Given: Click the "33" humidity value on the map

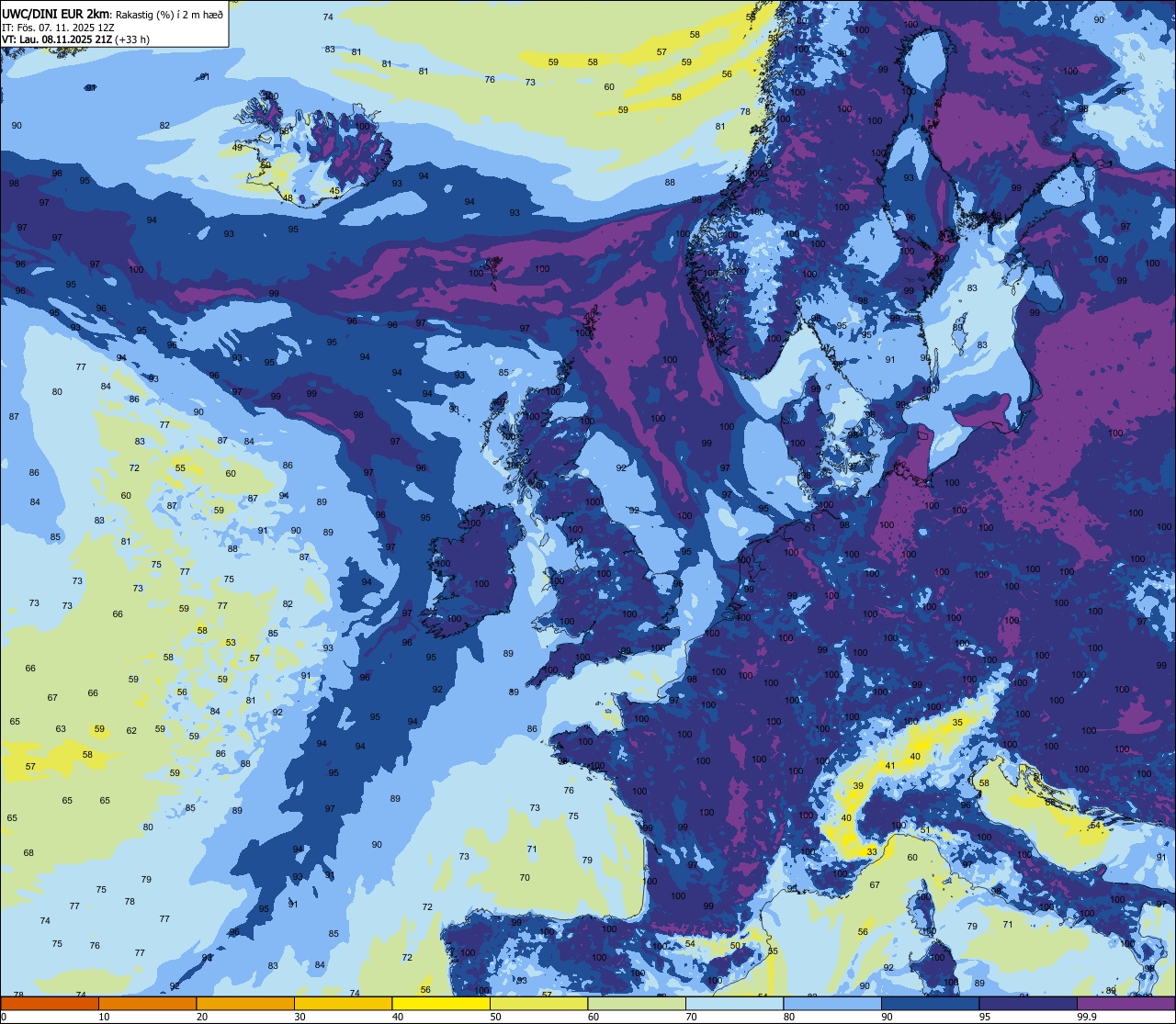Looking at the screenshot, I should point(872,852).
